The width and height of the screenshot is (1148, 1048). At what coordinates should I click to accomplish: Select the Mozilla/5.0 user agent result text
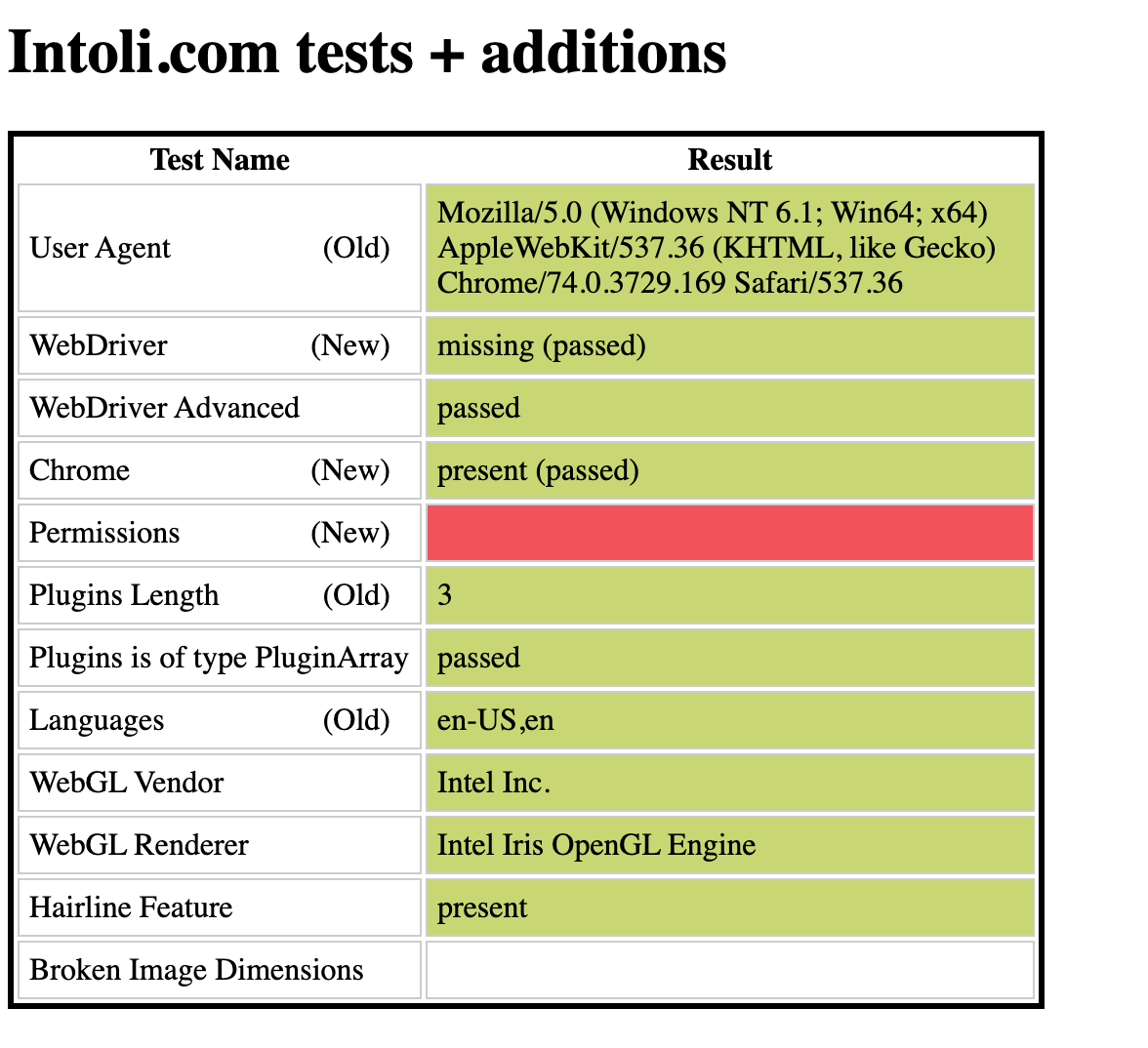point(717,248)
